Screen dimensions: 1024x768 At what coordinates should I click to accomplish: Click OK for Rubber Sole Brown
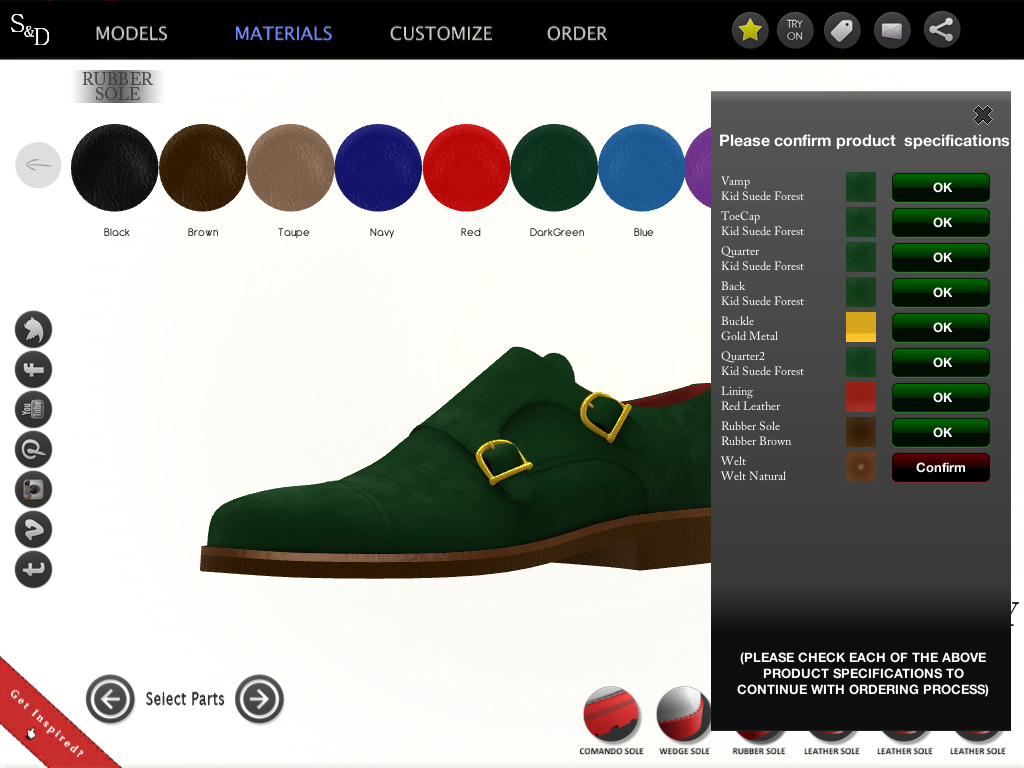[941, 432]
